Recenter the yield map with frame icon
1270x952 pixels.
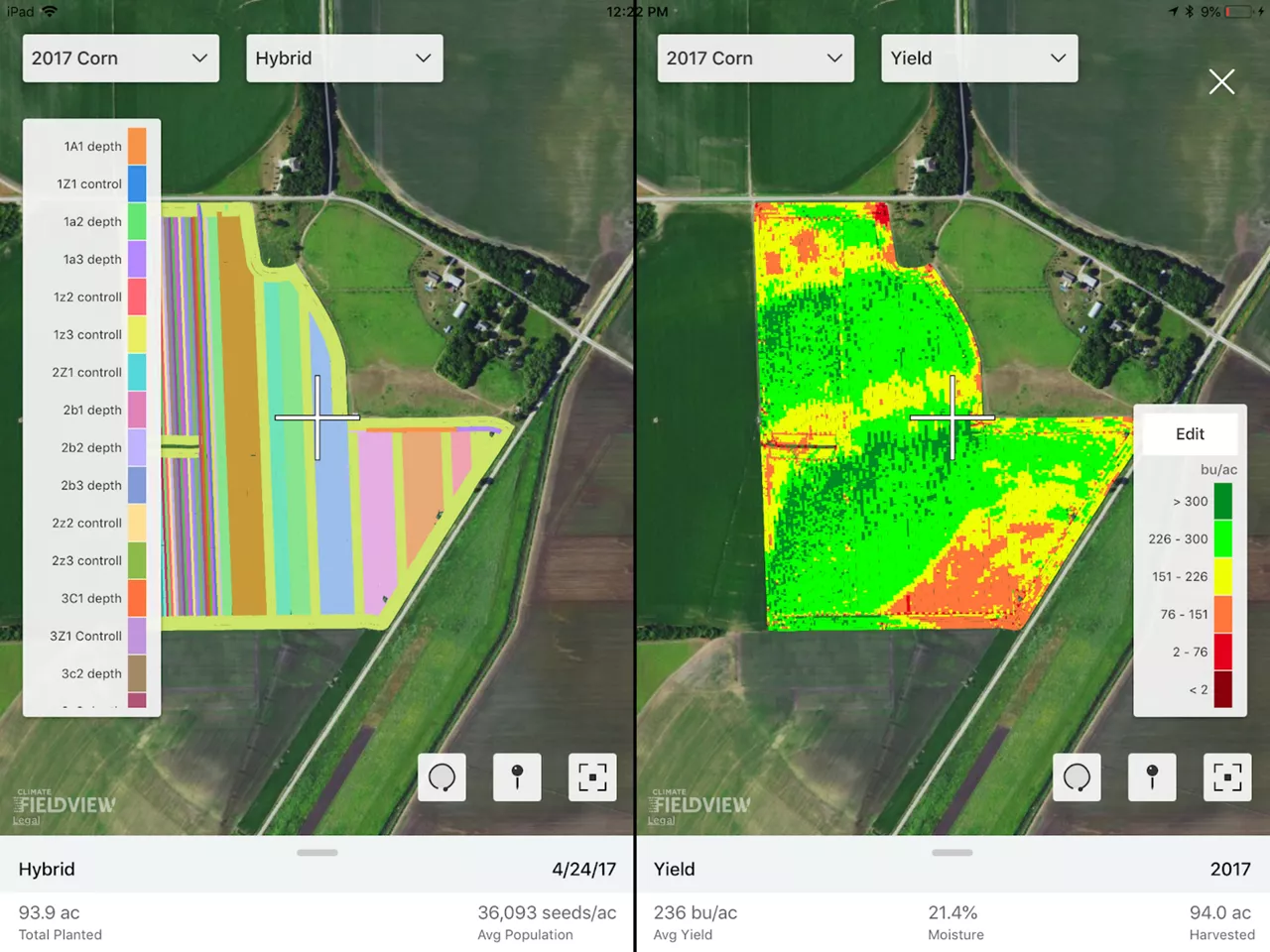click(1227, 777)
